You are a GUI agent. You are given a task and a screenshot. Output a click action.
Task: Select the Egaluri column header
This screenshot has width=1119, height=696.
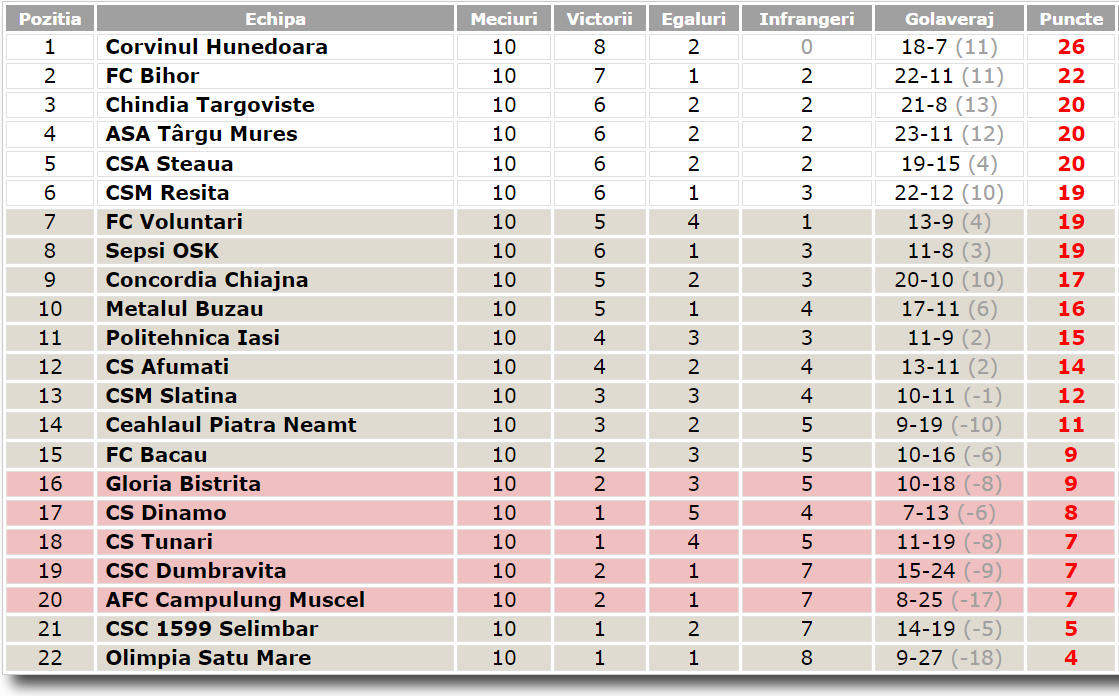click(x=694, y=19)
